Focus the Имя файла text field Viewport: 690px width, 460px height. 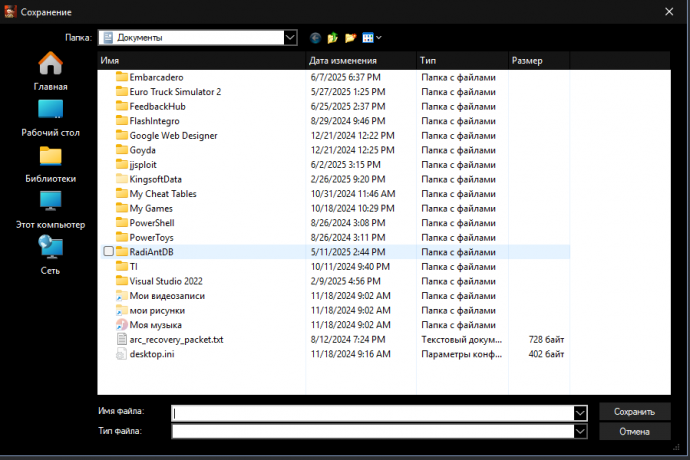(372, 412)
